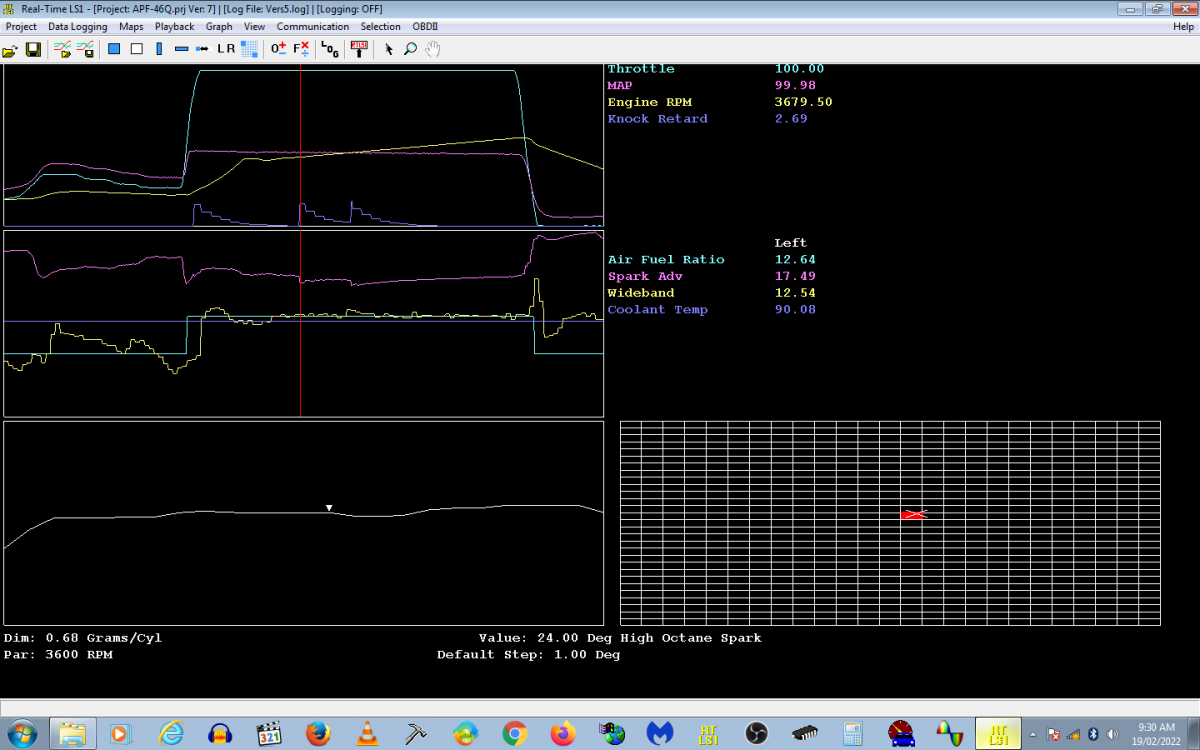
Task: Open the OBDII menu
Action: 425,27
